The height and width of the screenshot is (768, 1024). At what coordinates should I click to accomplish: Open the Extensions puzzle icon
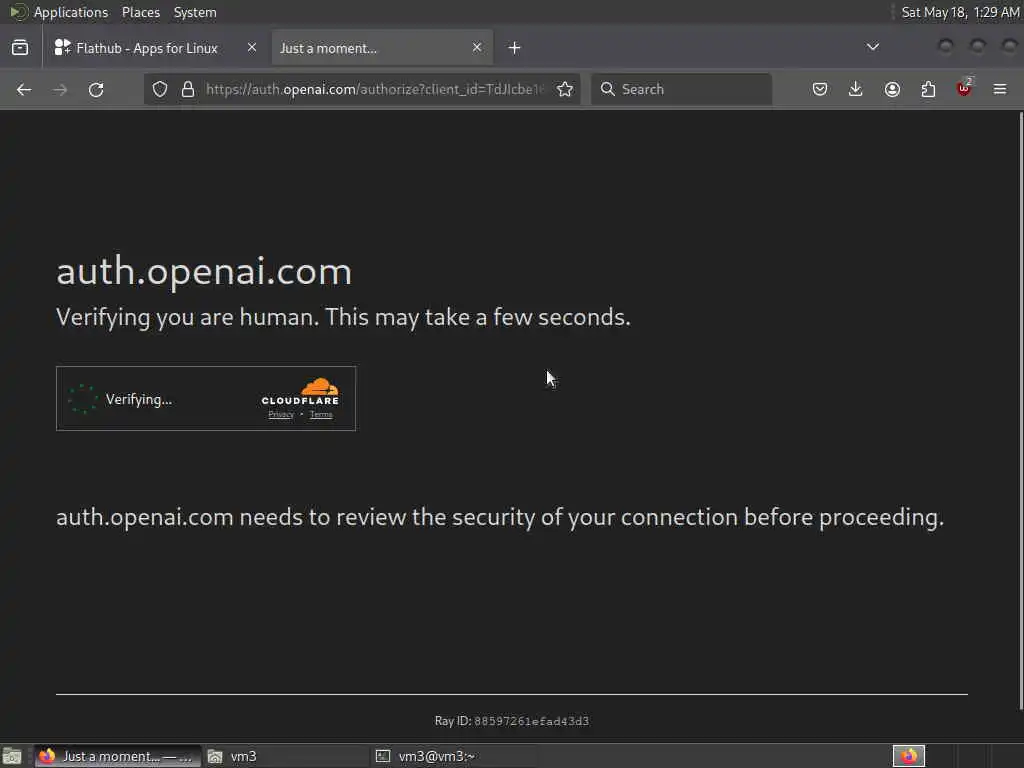928,89
